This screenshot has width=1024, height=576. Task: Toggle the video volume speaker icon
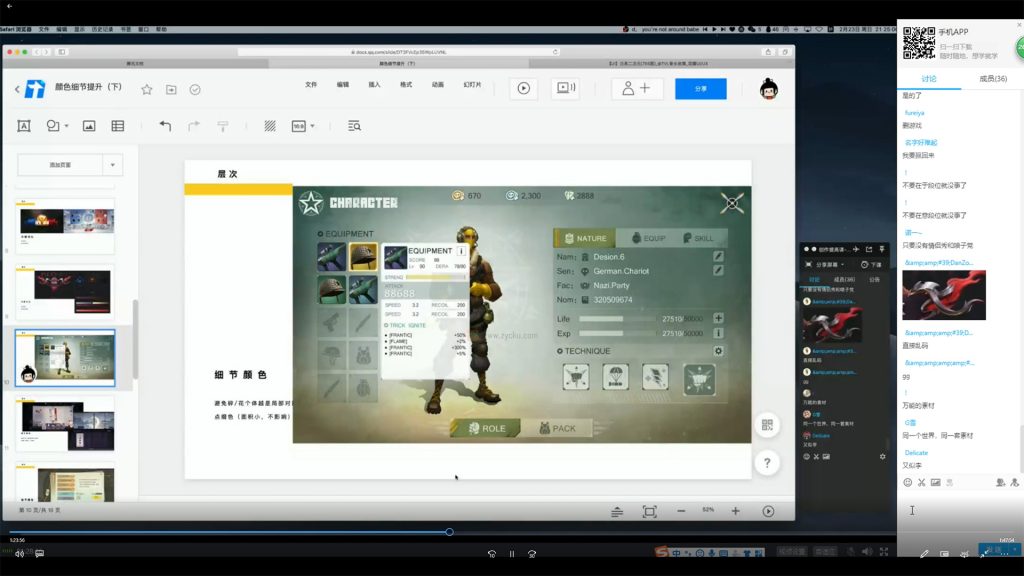[x=19, y=552]
